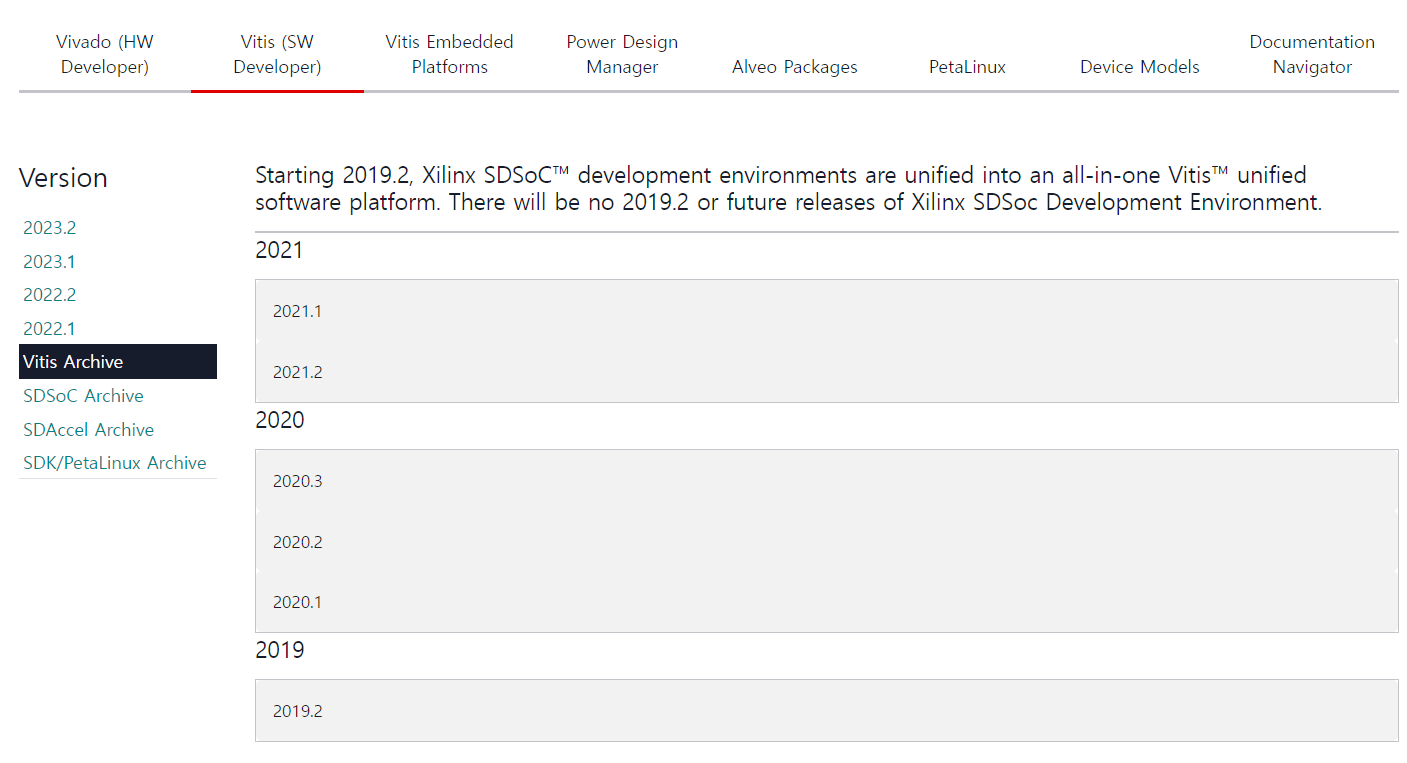Expand the 2021.2 release row

tap(827, 372)
